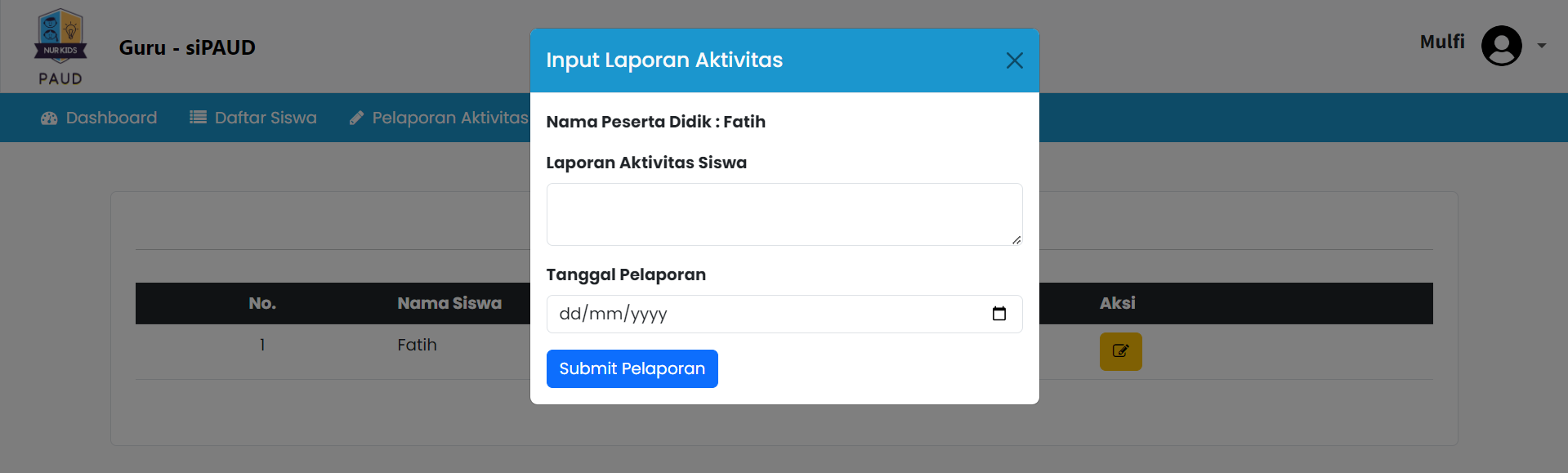Click the Tanggal Pelaporan date input

click(x=735, y=314)
